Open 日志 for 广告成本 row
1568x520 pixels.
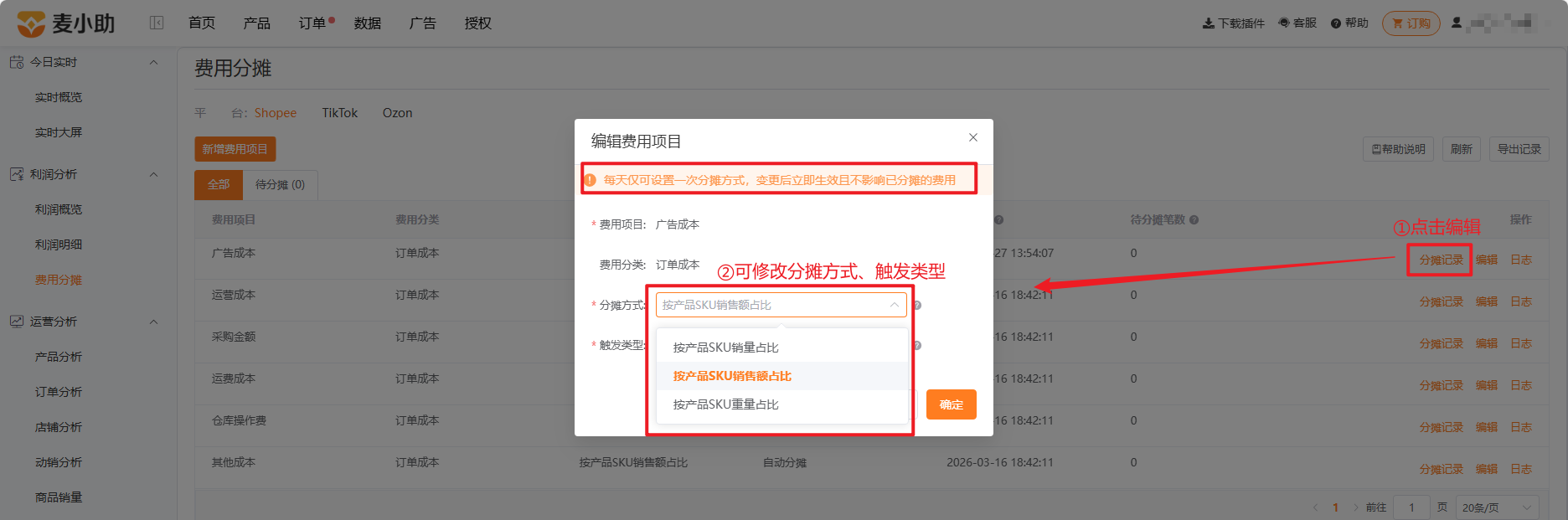coord(1521,260)
